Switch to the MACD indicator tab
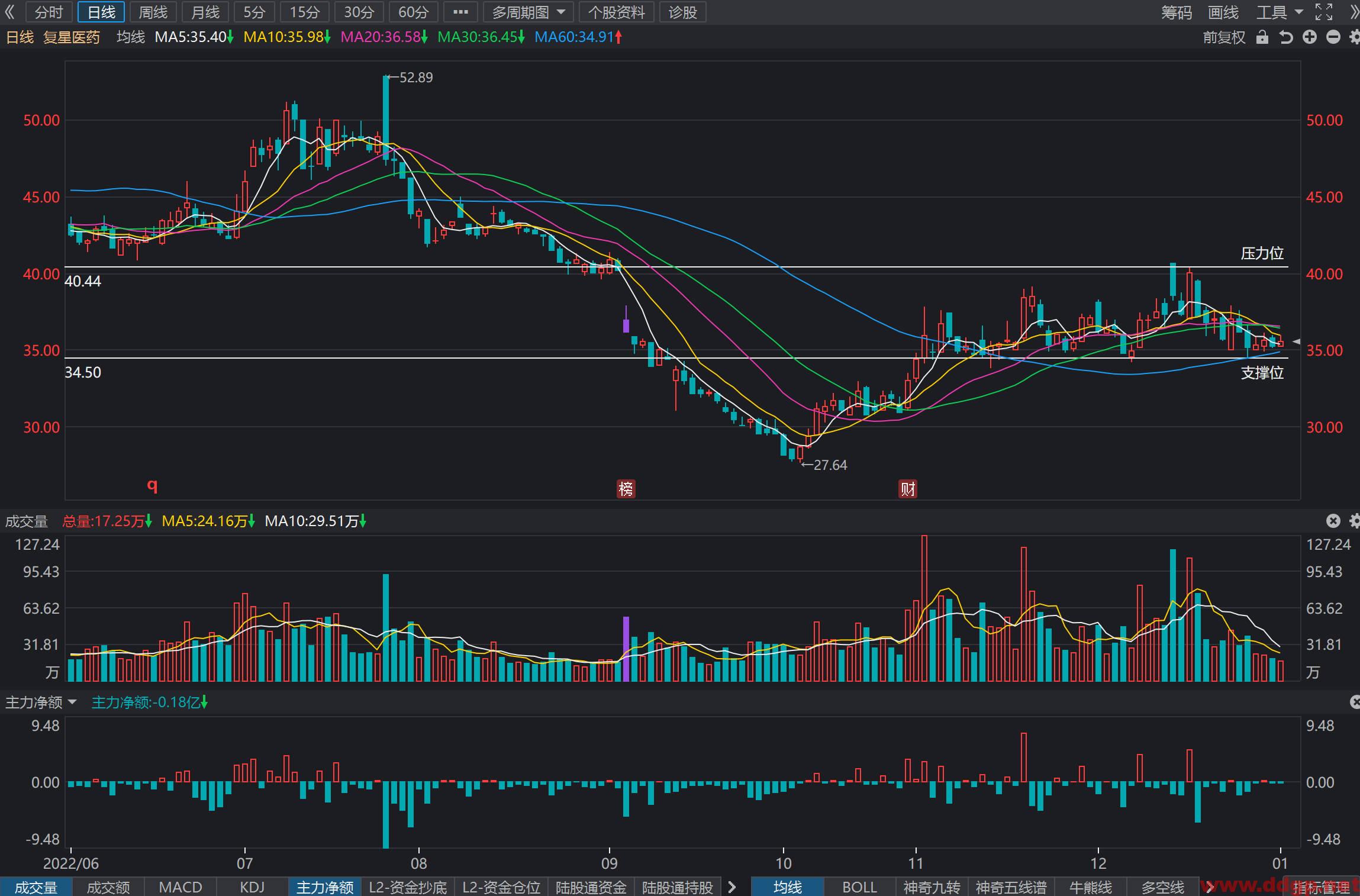Image resolution: width=1360 pixels, height=896 pixels. tap(181, 887)
